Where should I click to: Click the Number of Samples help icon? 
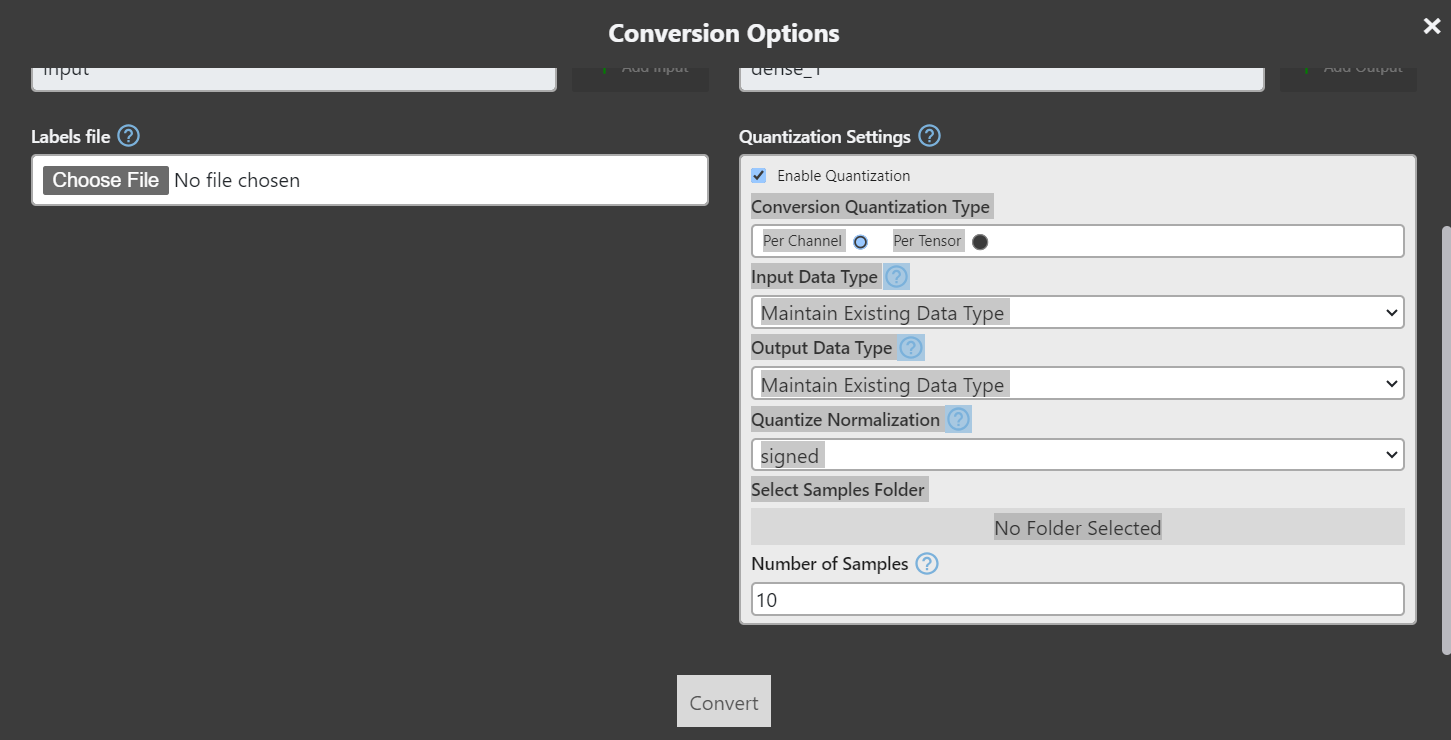coord(926,564)
